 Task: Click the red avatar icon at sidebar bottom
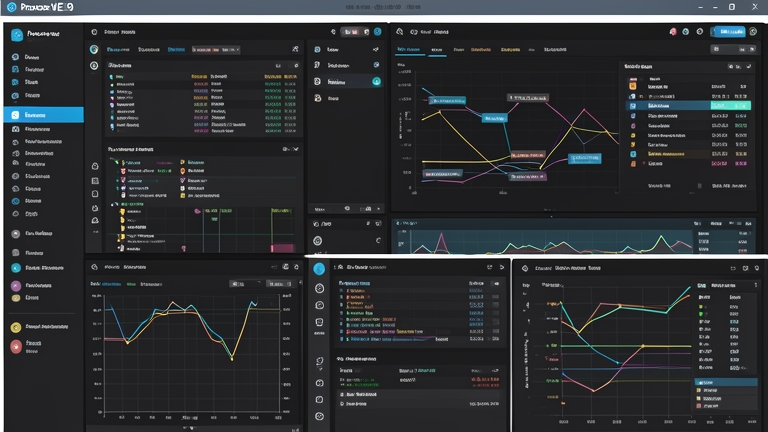click(16, 346)
